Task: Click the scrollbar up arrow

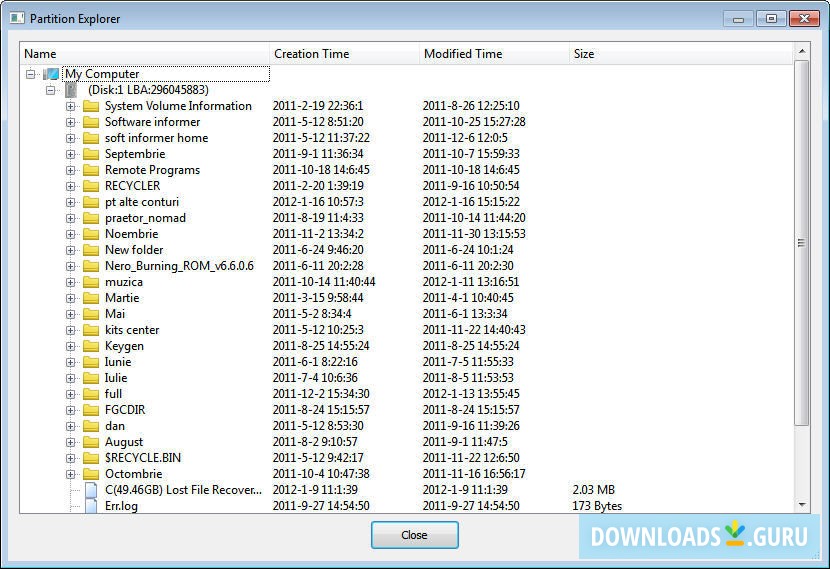Action: click(x=802, y=51)
